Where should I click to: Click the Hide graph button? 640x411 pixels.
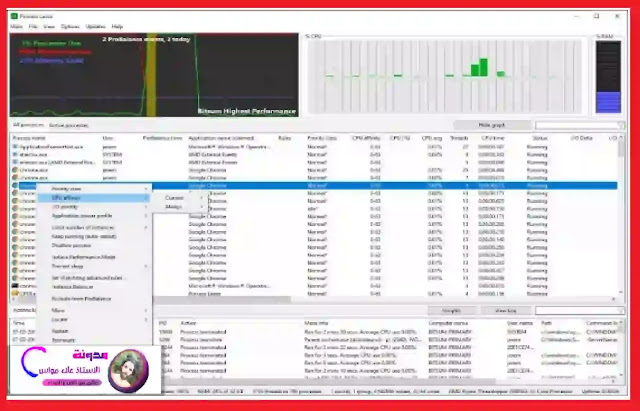pos(492,125)
